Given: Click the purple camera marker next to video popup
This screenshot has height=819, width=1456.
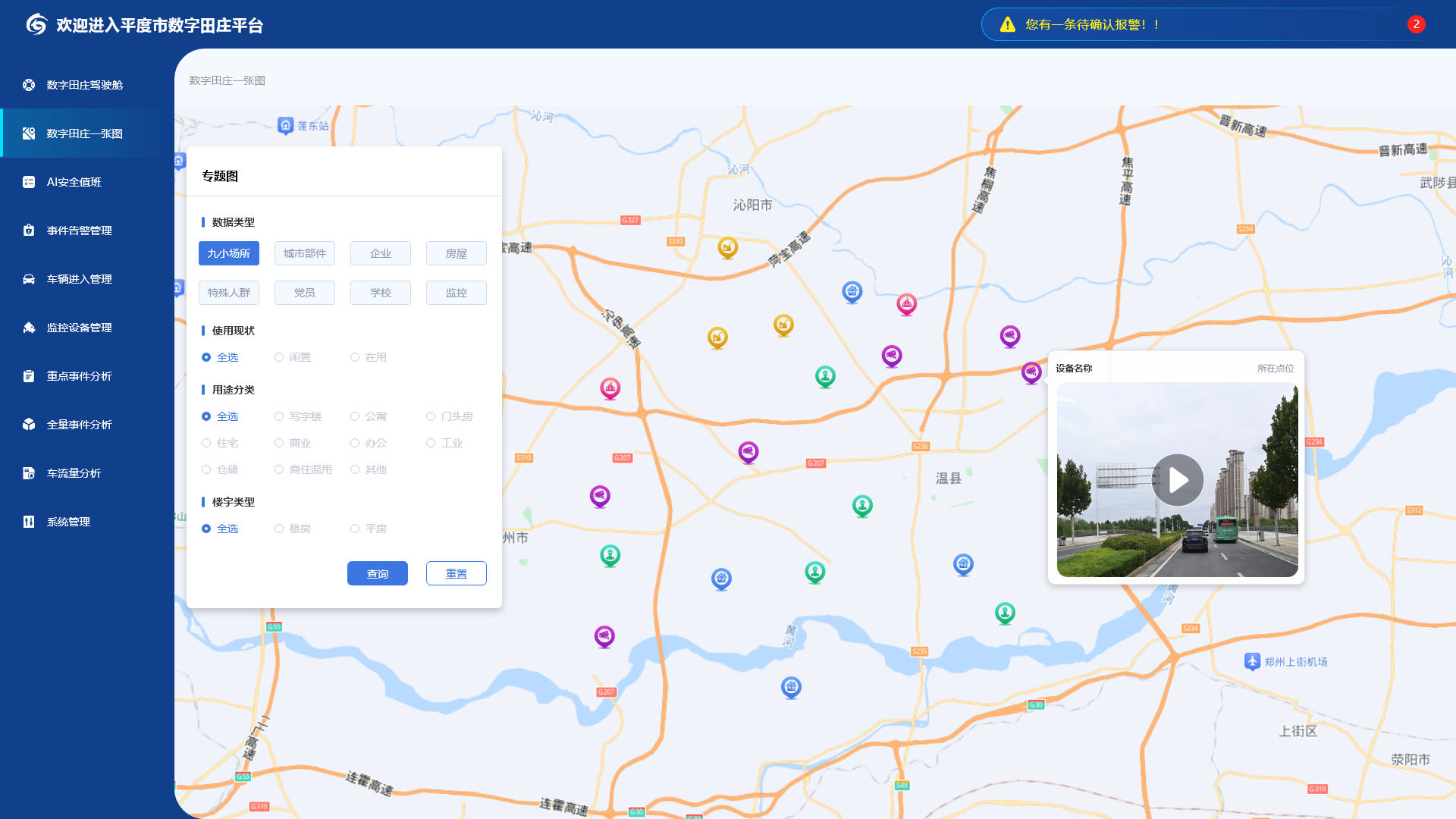Looking at the screenshot, I should [x=1031, y=372].
